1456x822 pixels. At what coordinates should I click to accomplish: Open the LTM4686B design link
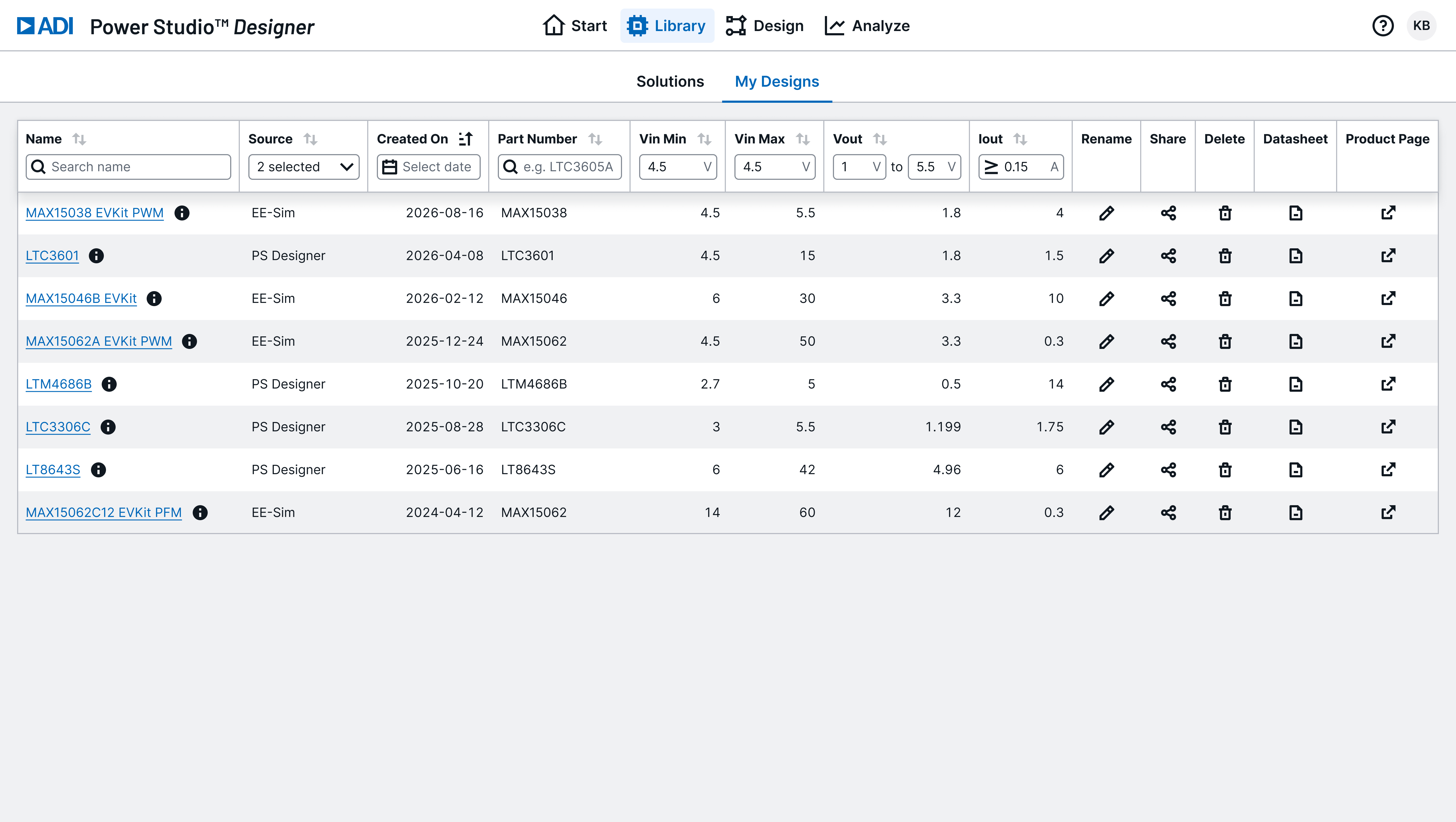click(x=59, y=384)
